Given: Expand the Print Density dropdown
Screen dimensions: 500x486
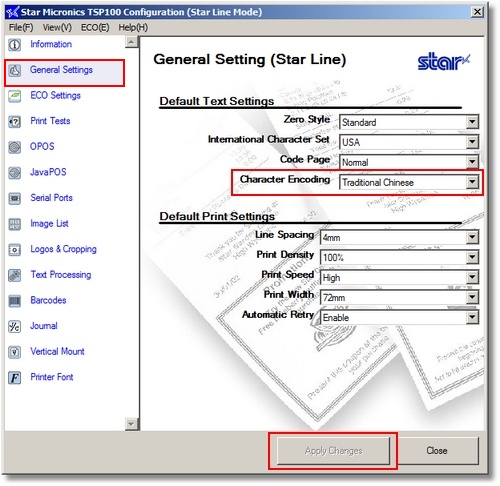Looking at the screenshot, I should [472, 257].
